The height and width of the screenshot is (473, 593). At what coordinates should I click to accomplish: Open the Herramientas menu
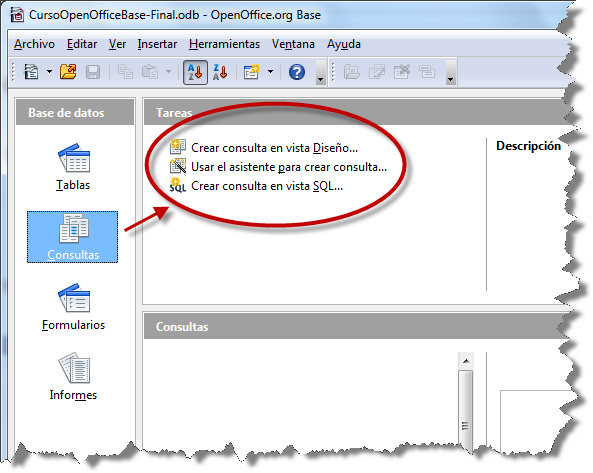pyautogui.click(x=224, y=44)
